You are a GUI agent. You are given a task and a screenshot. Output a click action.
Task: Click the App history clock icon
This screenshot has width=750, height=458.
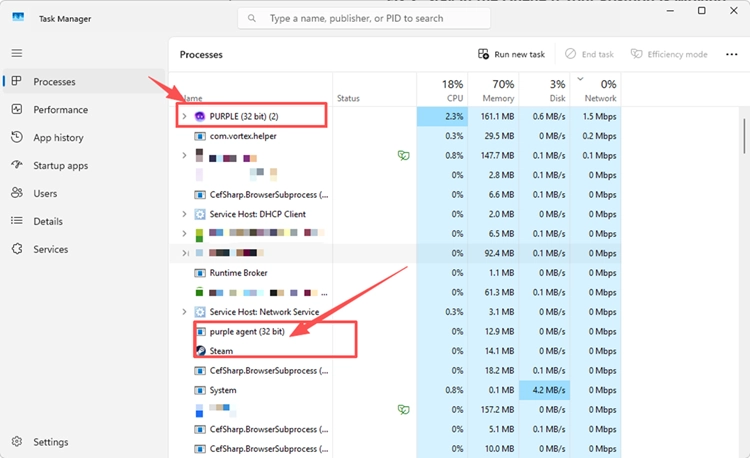tap(17, 137)
